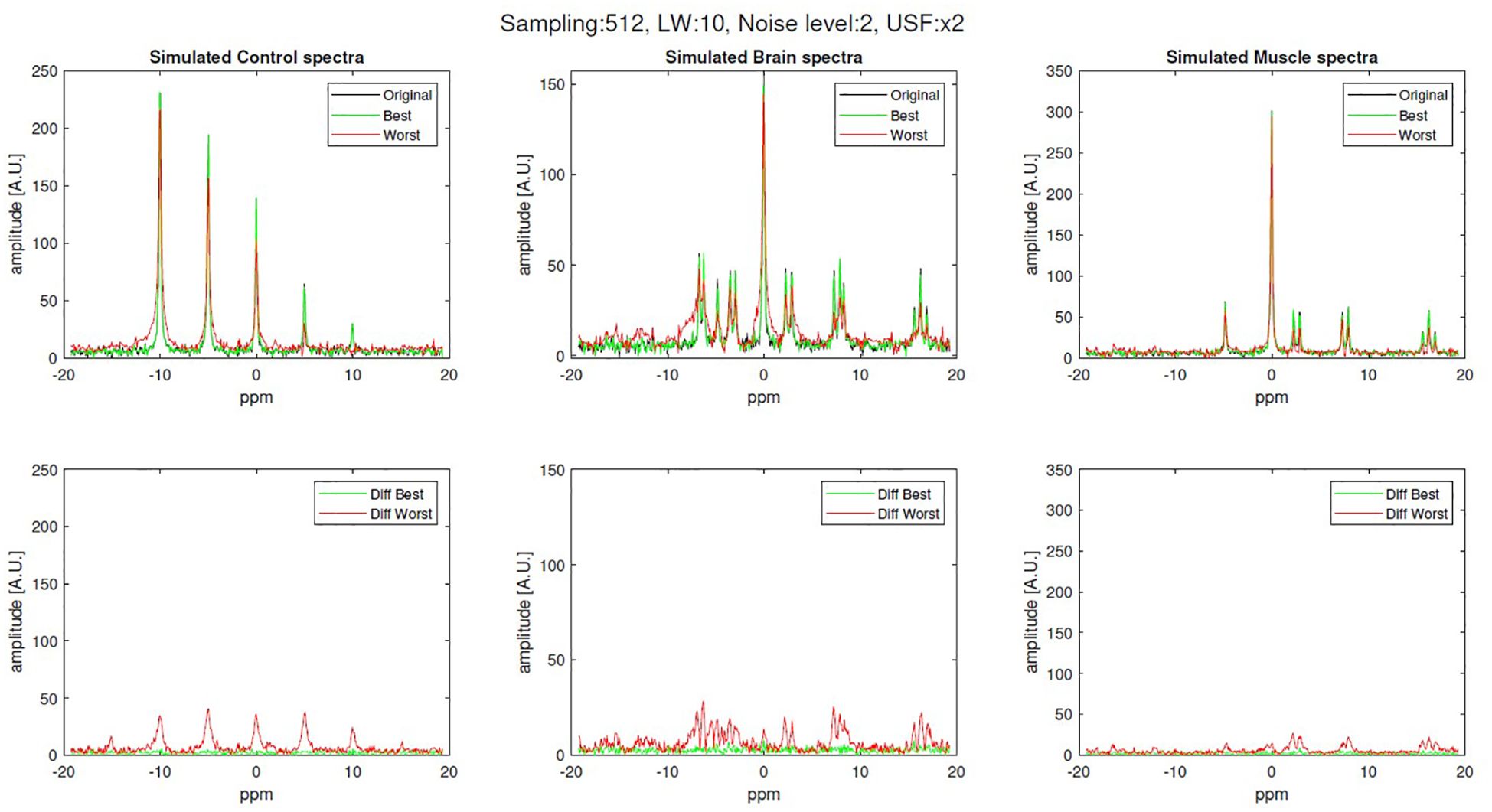
Task: Select the 'Simulated Brain spectra' plot title
Action: 763,57
